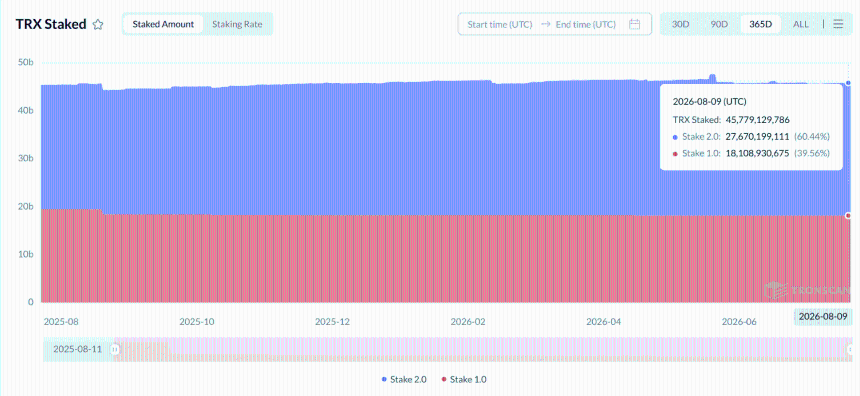Select the 30D time range
The image size is (860, 396).
(x=681, y=24)
